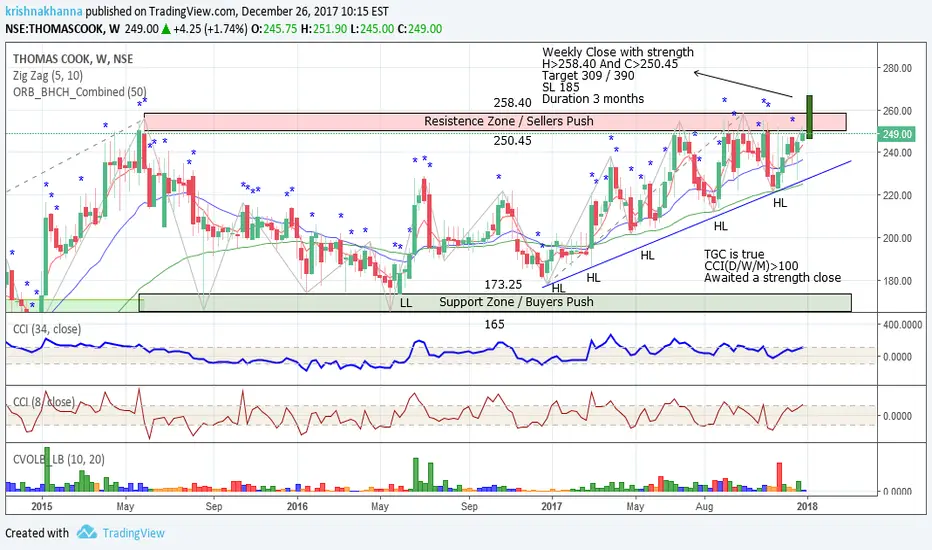The image size is (932, 550).
Task: Select the ORB_BHCH_Combined (50) indicator label
Action: pyautogui.click(x=80, y=92)
